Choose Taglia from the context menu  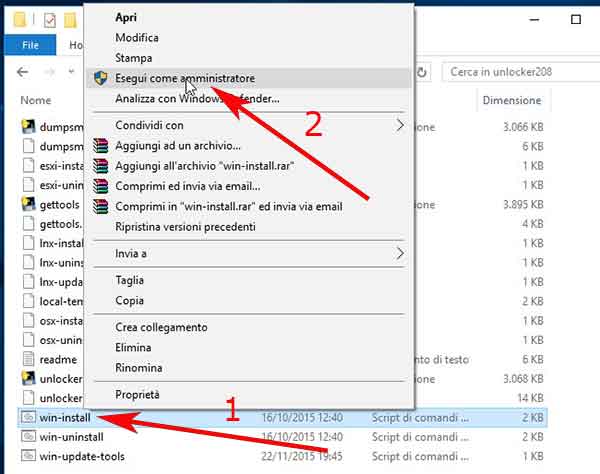pos(129,280)
